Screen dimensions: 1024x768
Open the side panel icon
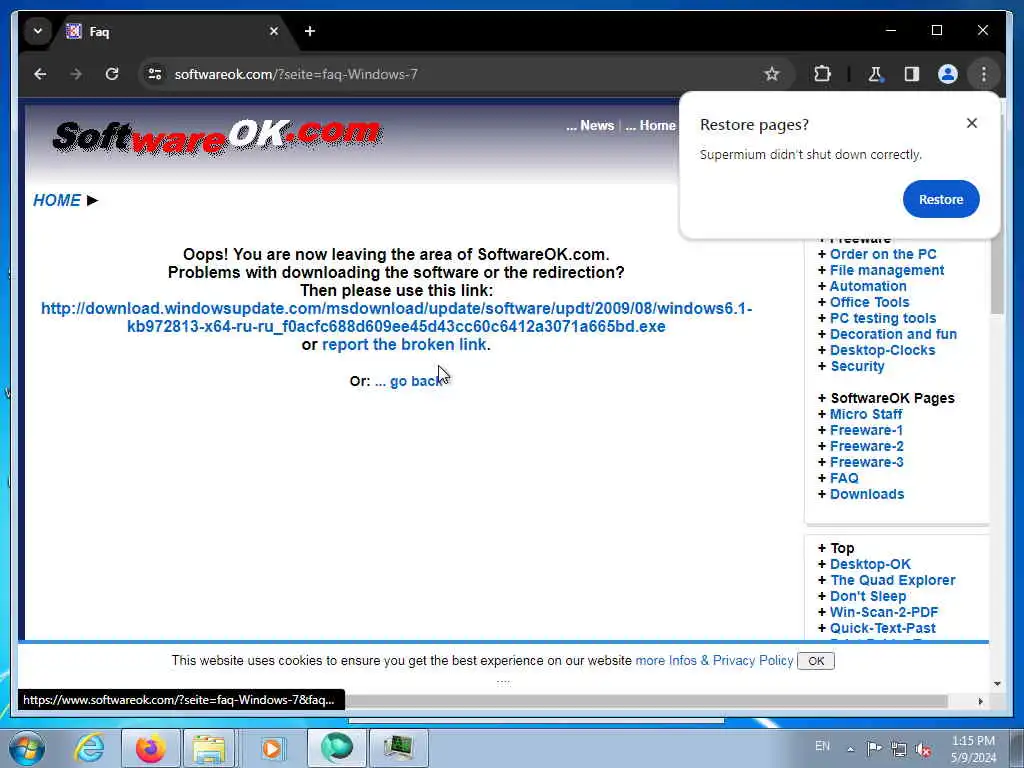pyautogui.click(x=912, y=74)
